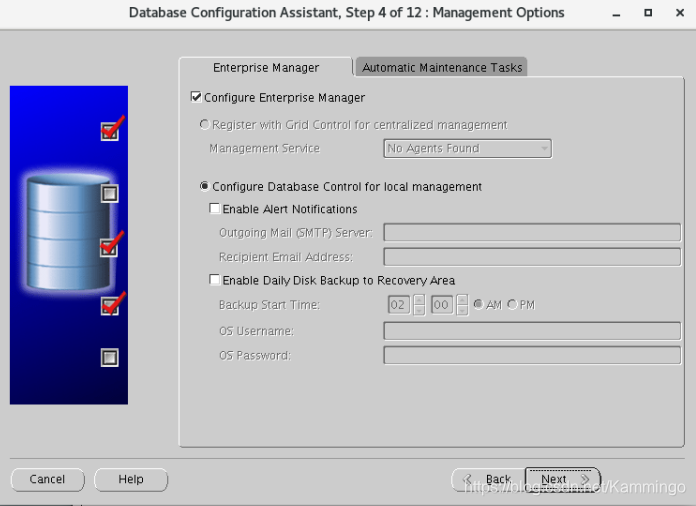Viewport: 696px width, 506px height.
Task: Select Register with Grid Control radio option
Action: coord(204,125)
